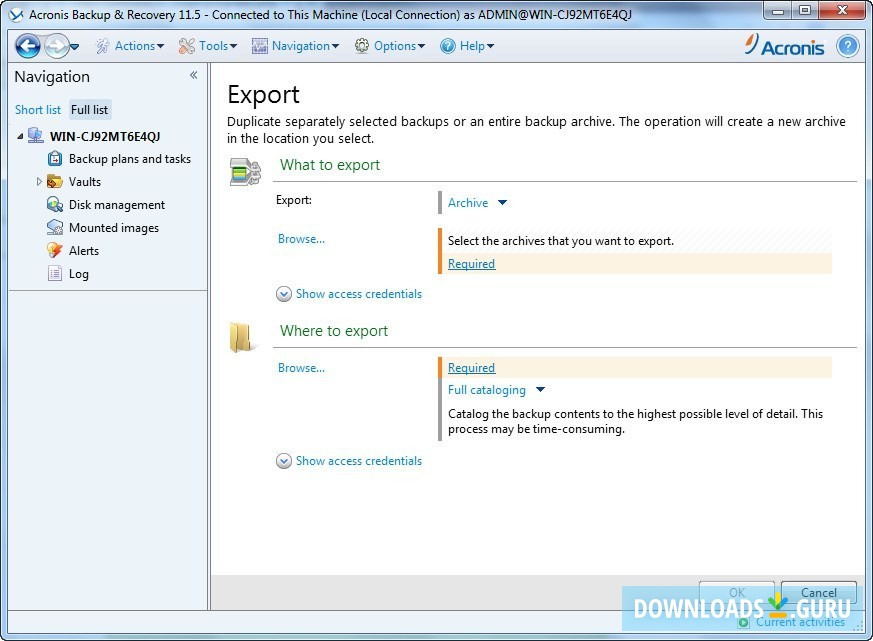This screenshot has width=873, height=641.
Task: Expand Show access credentials under What to export
Action: pyautogui.click(x=350, y=294)
